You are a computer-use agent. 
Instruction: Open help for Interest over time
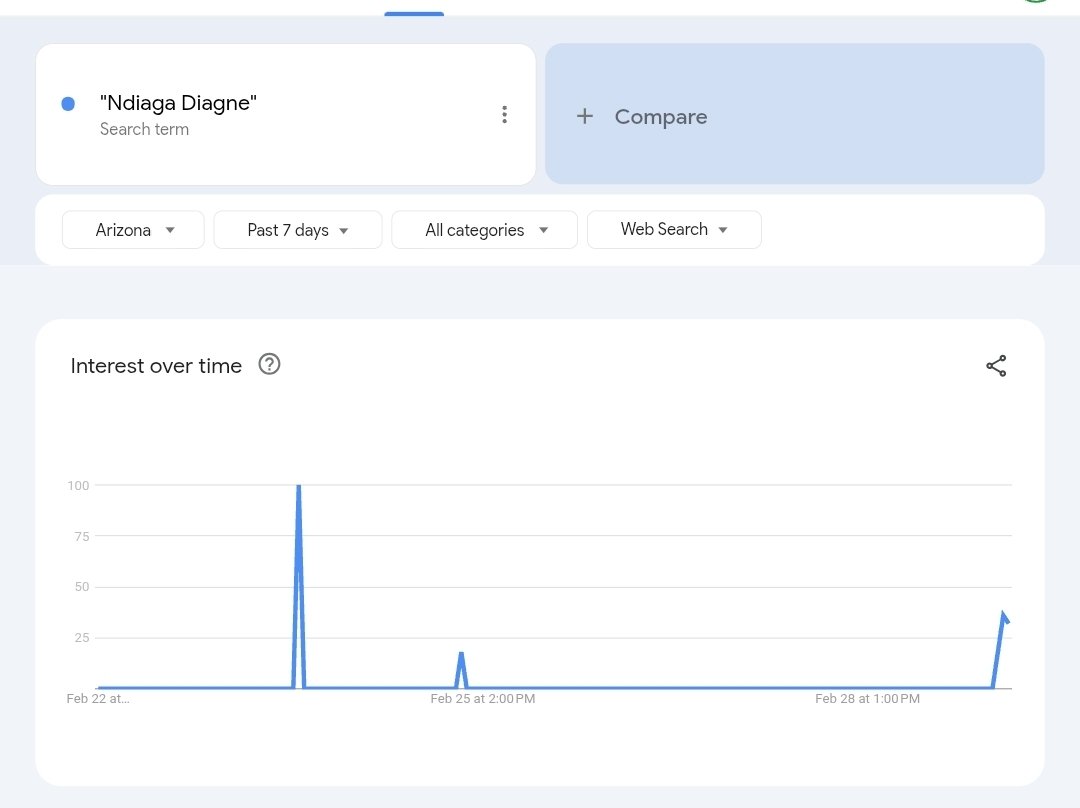coord(269,364)
